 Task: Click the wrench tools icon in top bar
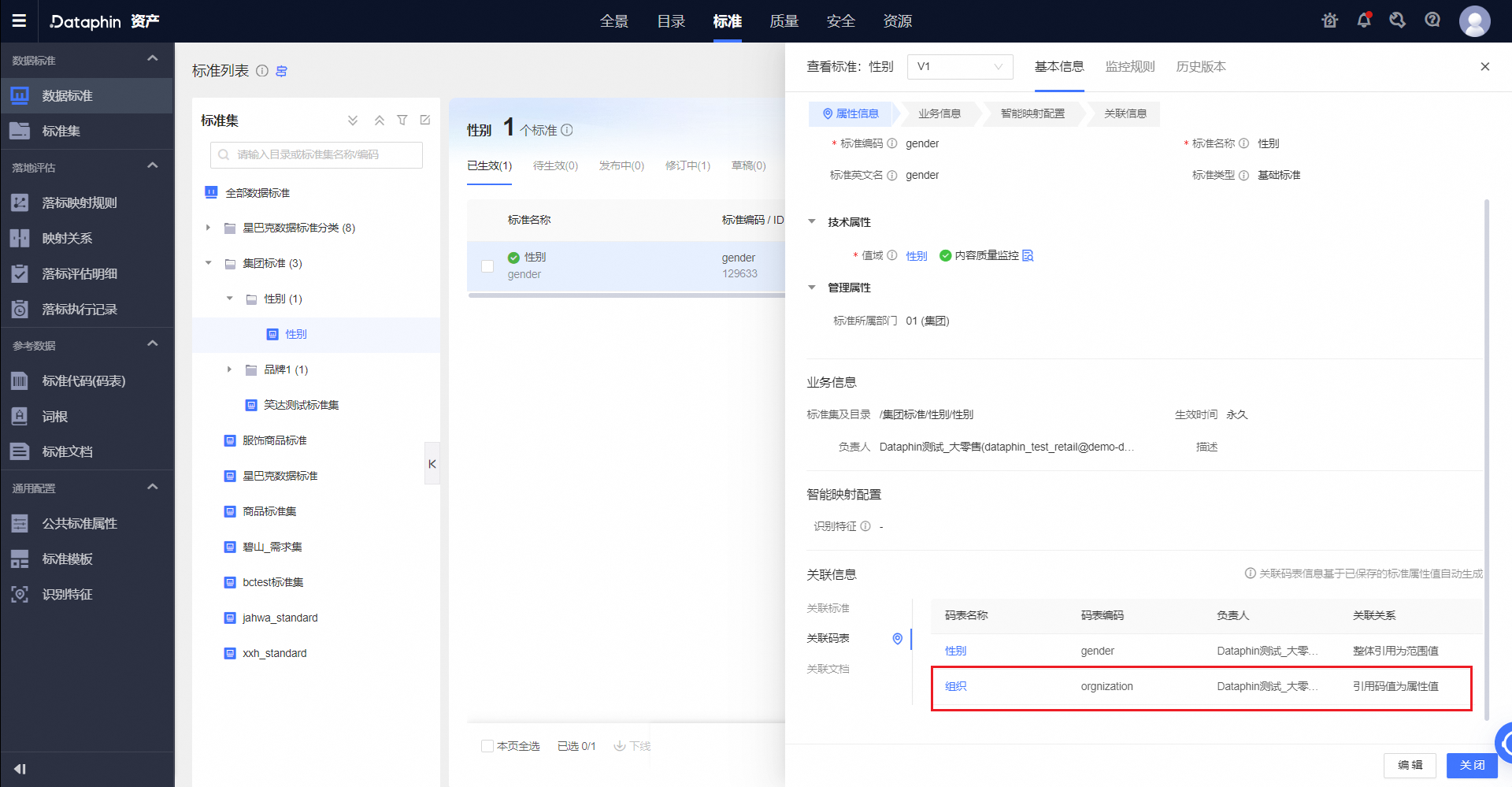(x=1397, y=20)
